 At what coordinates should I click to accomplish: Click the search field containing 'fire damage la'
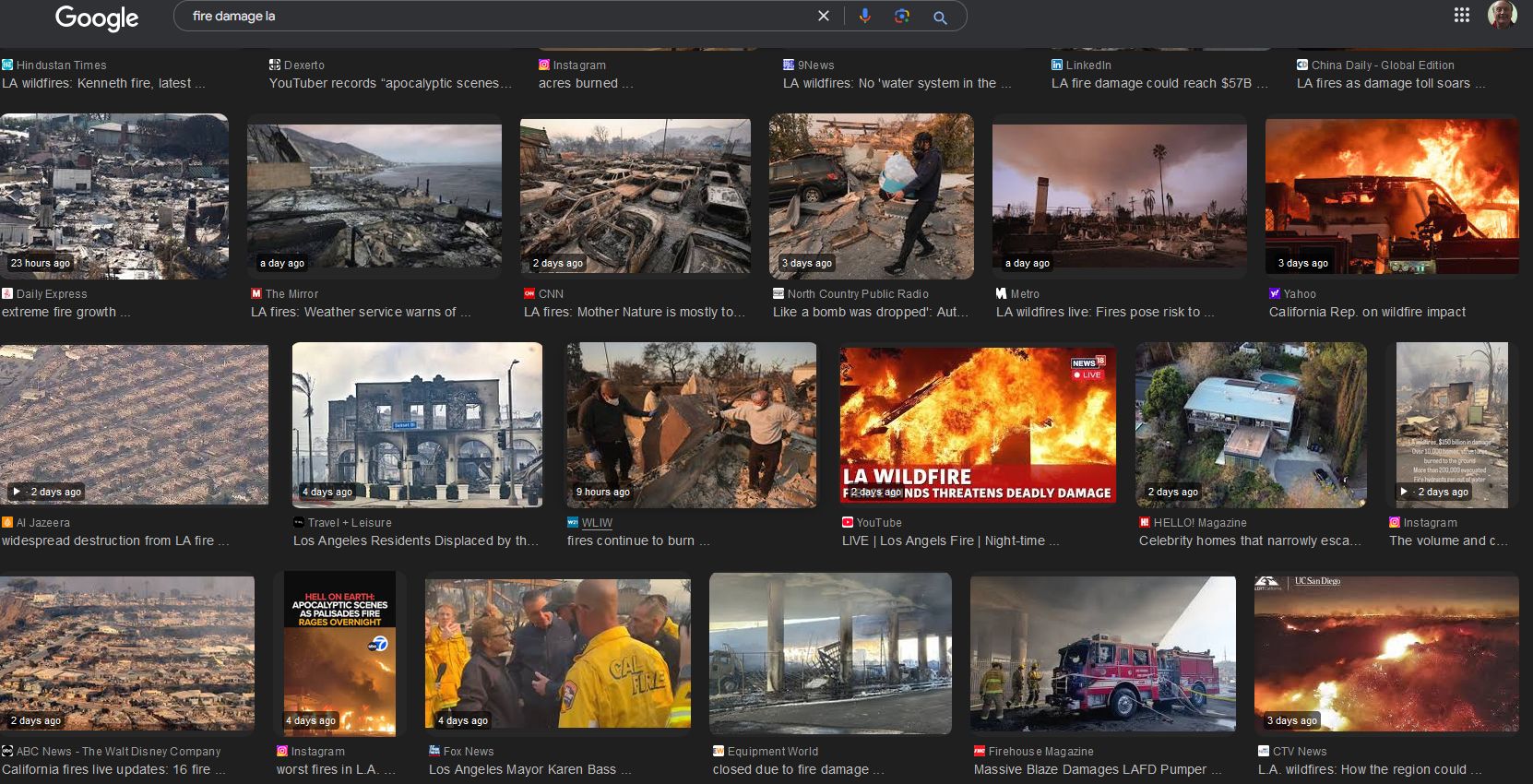click(x=489, y=16)
